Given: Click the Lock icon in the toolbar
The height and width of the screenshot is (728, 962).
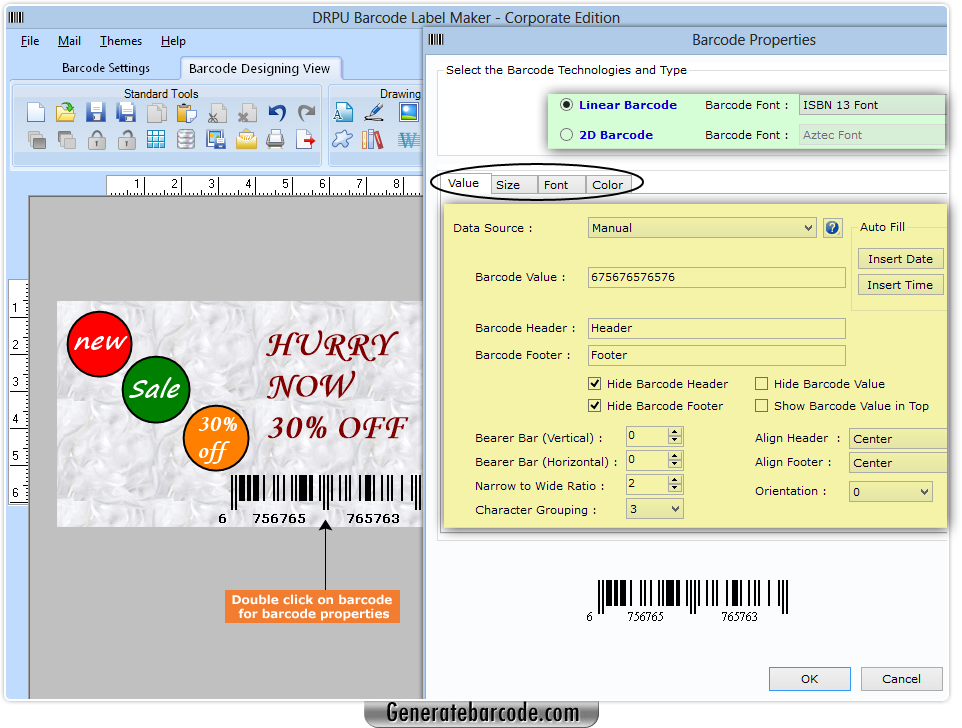Looking at the screenshot, I should [x=97, y=139].
